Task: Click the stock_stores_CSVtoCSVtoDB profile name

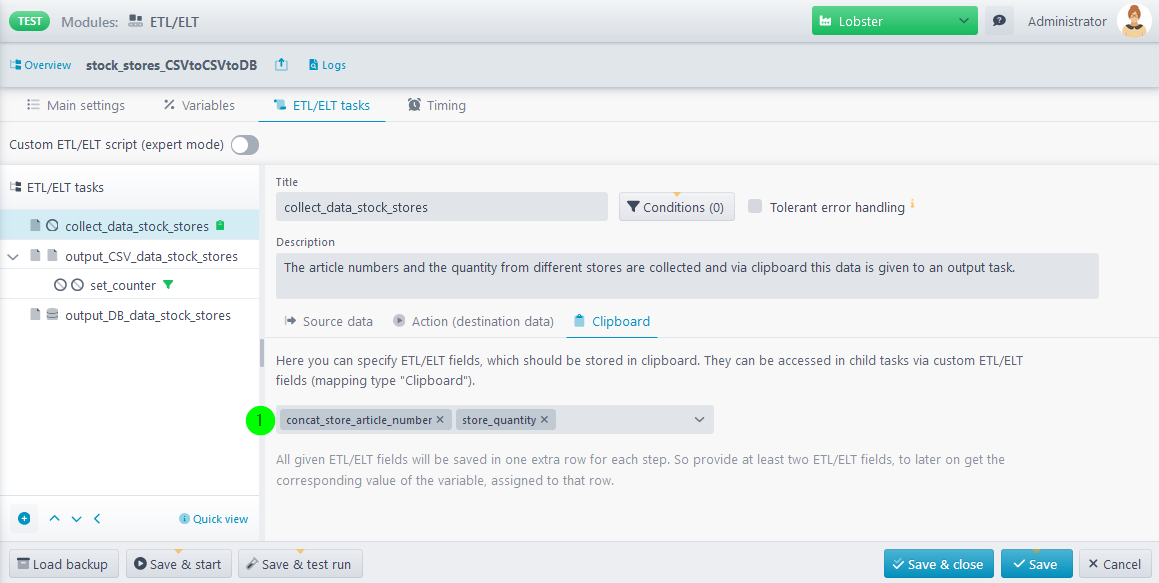Action: pos(171,65)
